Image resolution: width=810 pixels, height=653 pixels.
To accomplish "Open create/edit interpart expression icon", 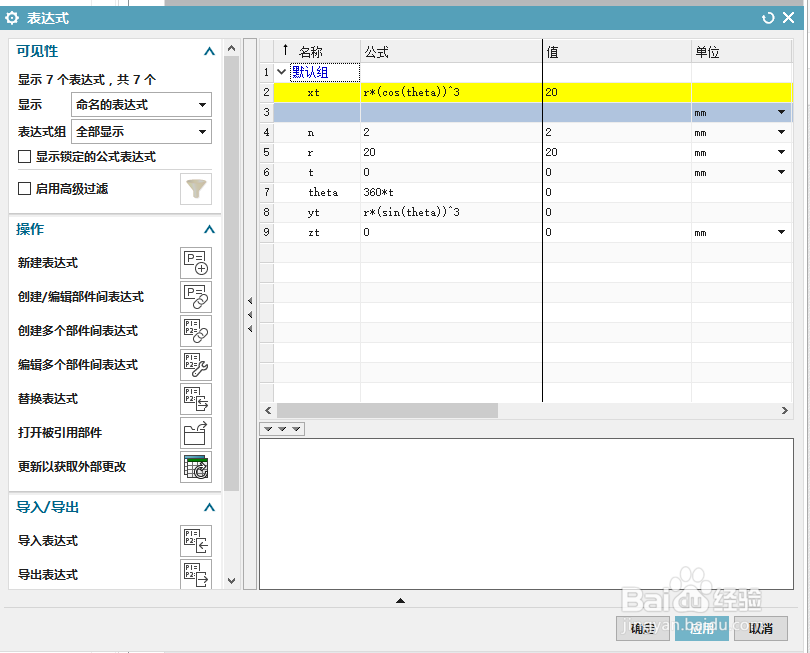I will [x=196, y=297].
